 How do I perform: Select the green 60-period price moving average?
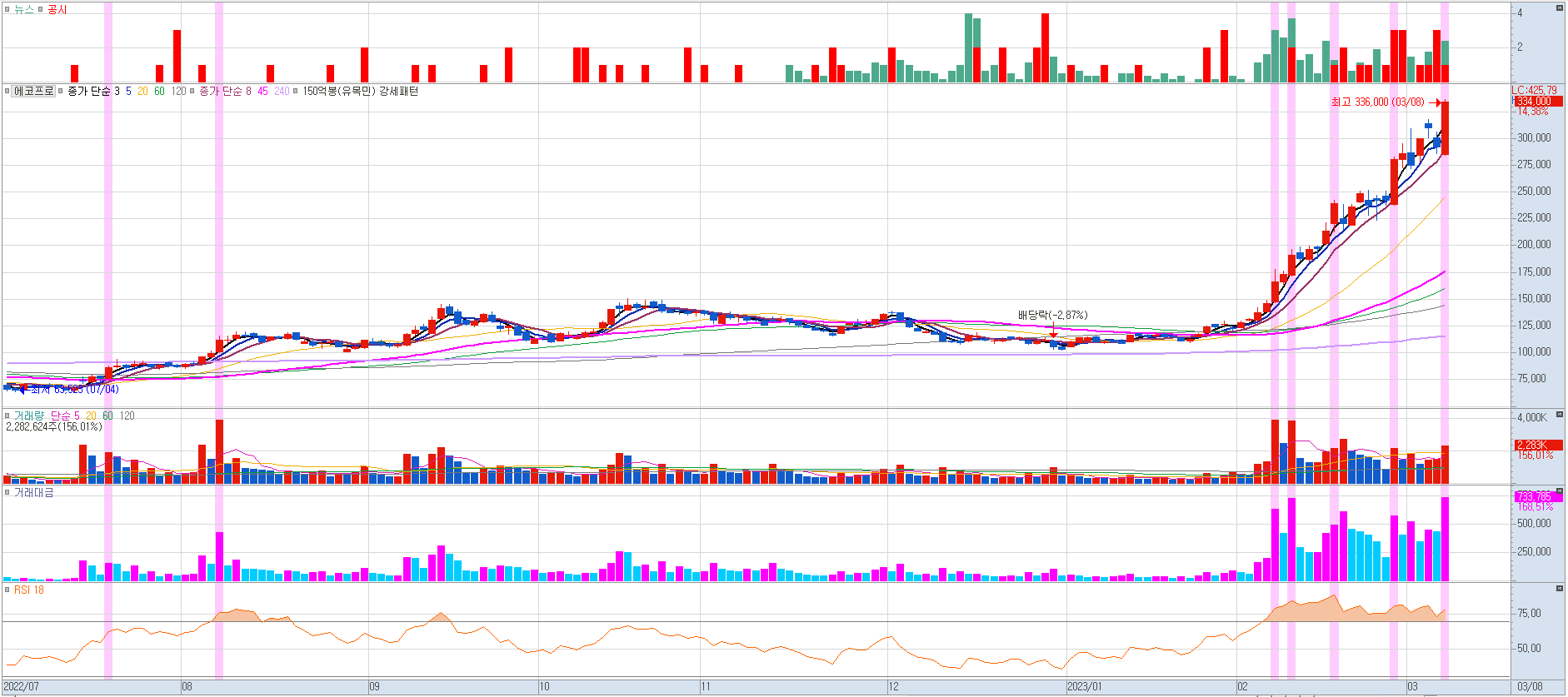[160, 92]
